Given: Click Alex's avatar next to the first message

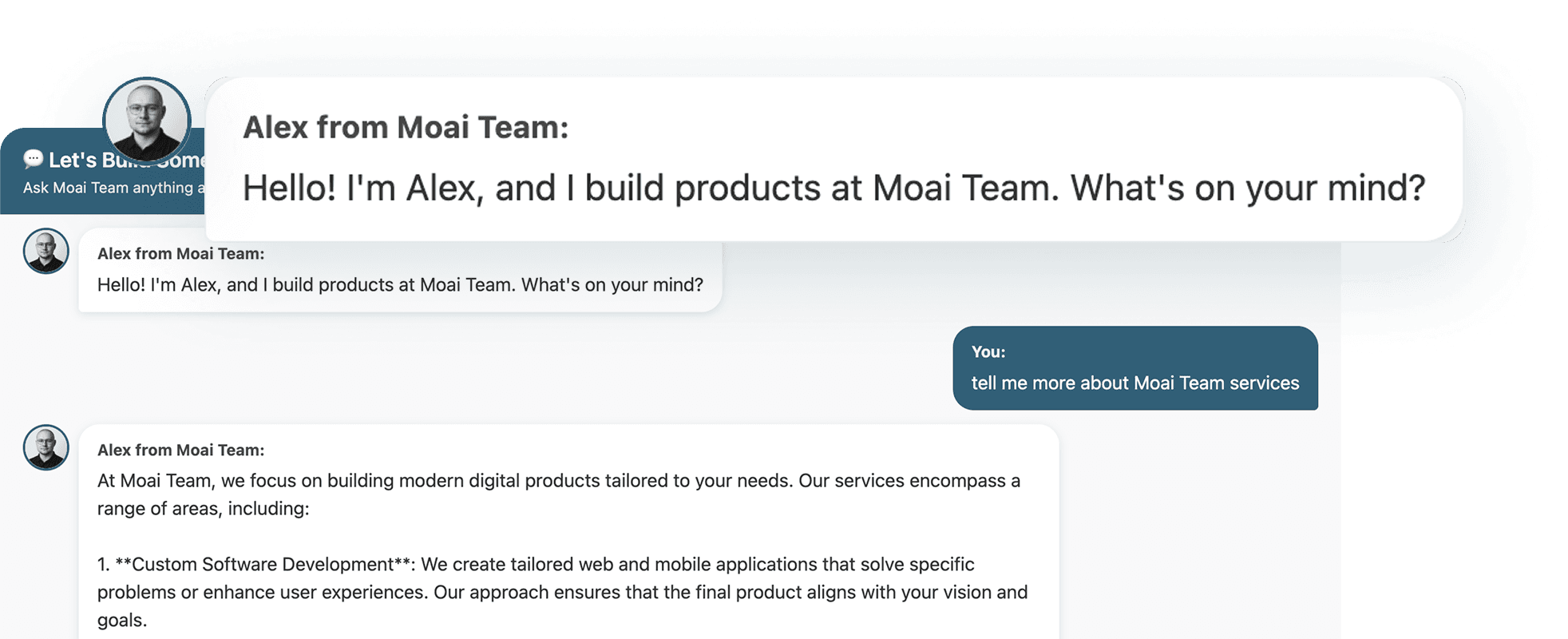Looking at the screenshot, I should (x=46, y=250).
